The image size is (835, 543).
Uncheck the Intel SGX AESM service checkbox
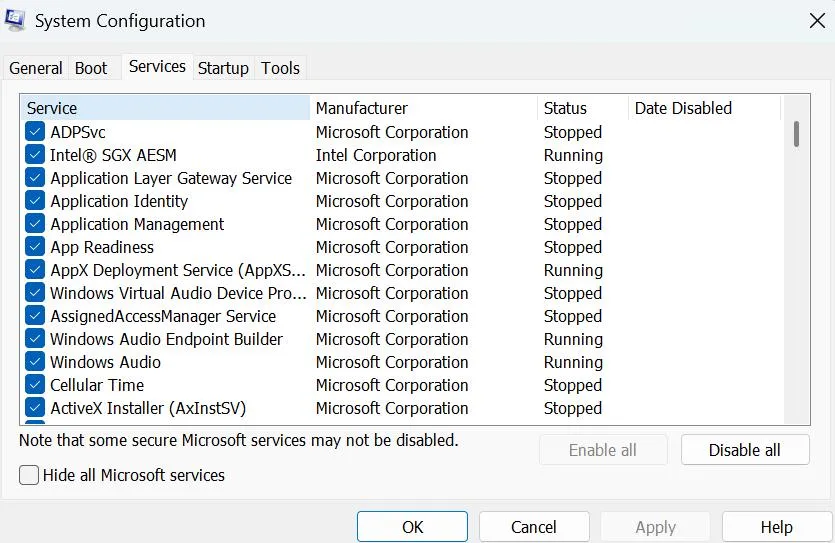(36, 155)
